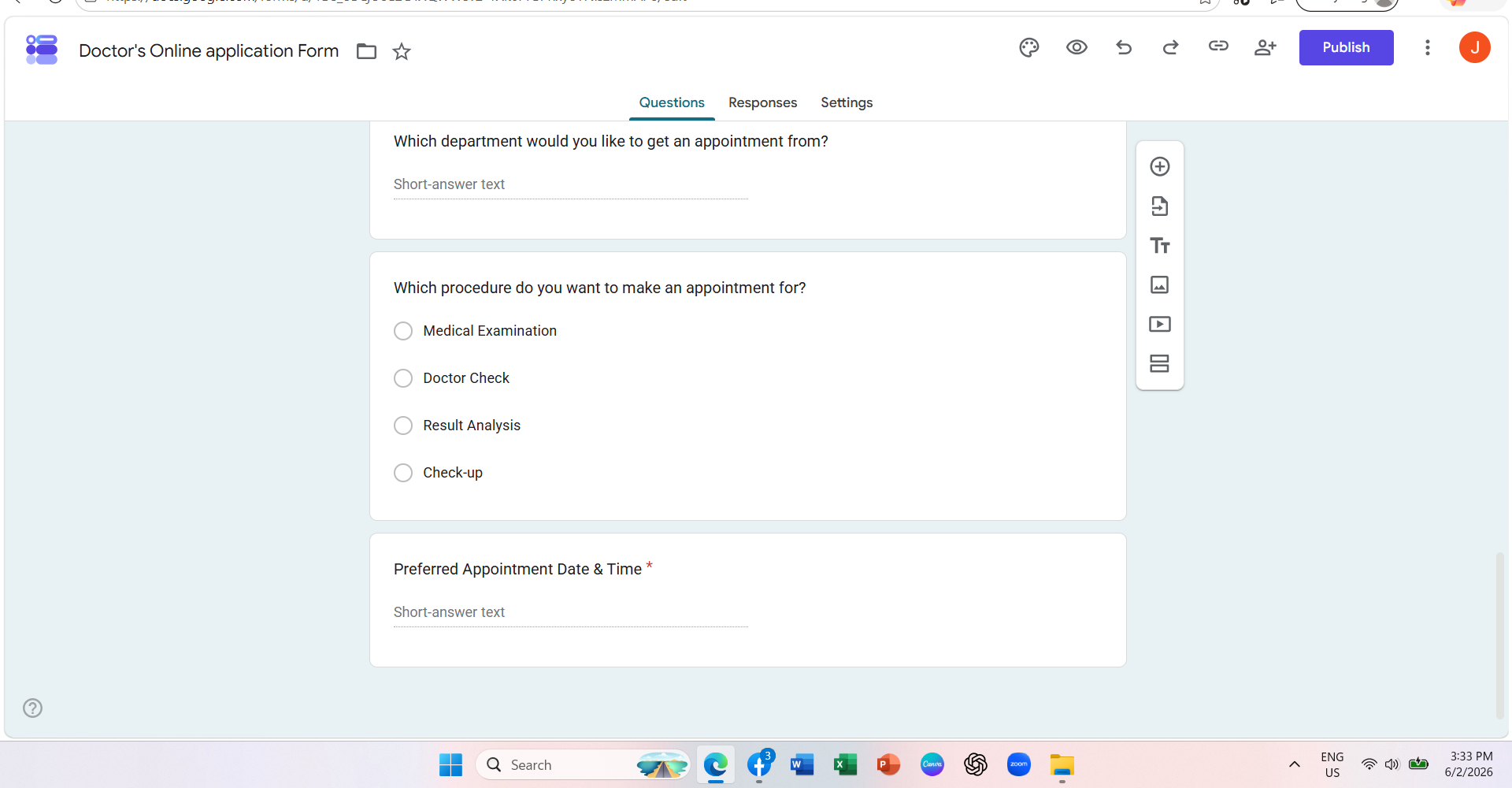This screenshot has height=788, width=1512.
Task: Click the Publish button
Action: 1346,47
